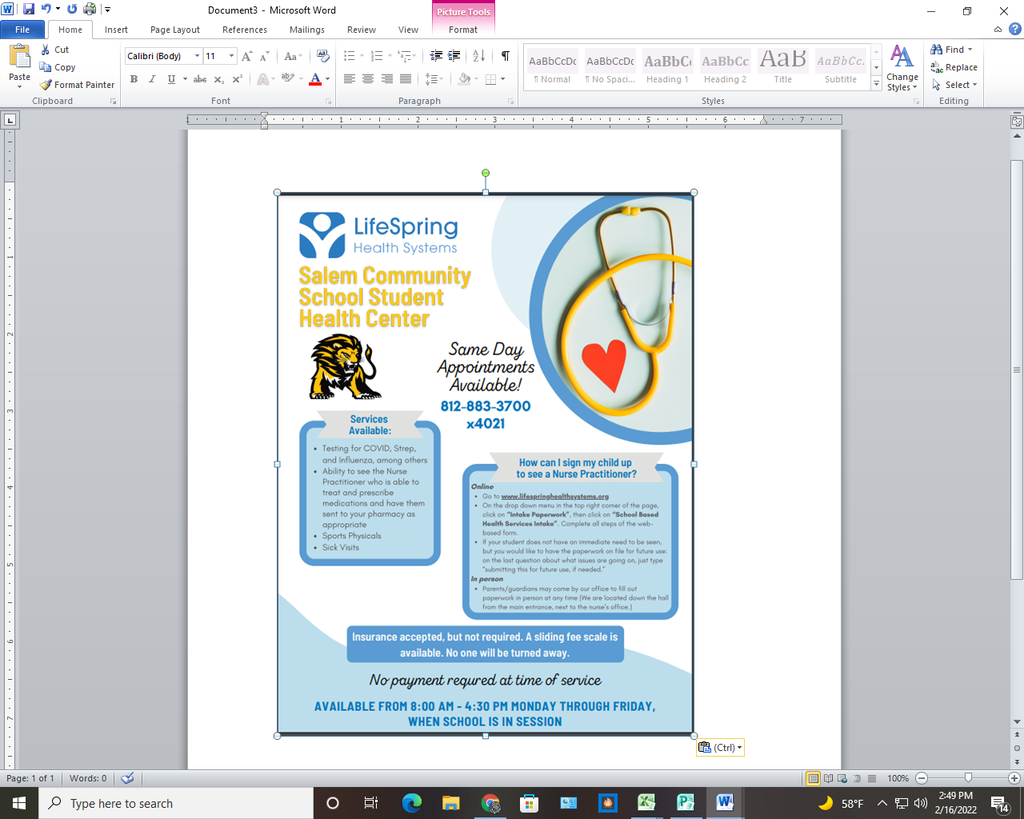Sort the selected text alphabetically
Screen dimensions: 1024x819
479,56
